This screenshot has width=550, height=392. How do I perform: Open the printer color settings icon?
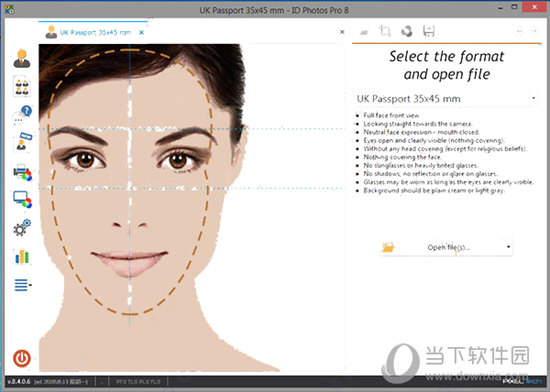(x=22, y=172)
